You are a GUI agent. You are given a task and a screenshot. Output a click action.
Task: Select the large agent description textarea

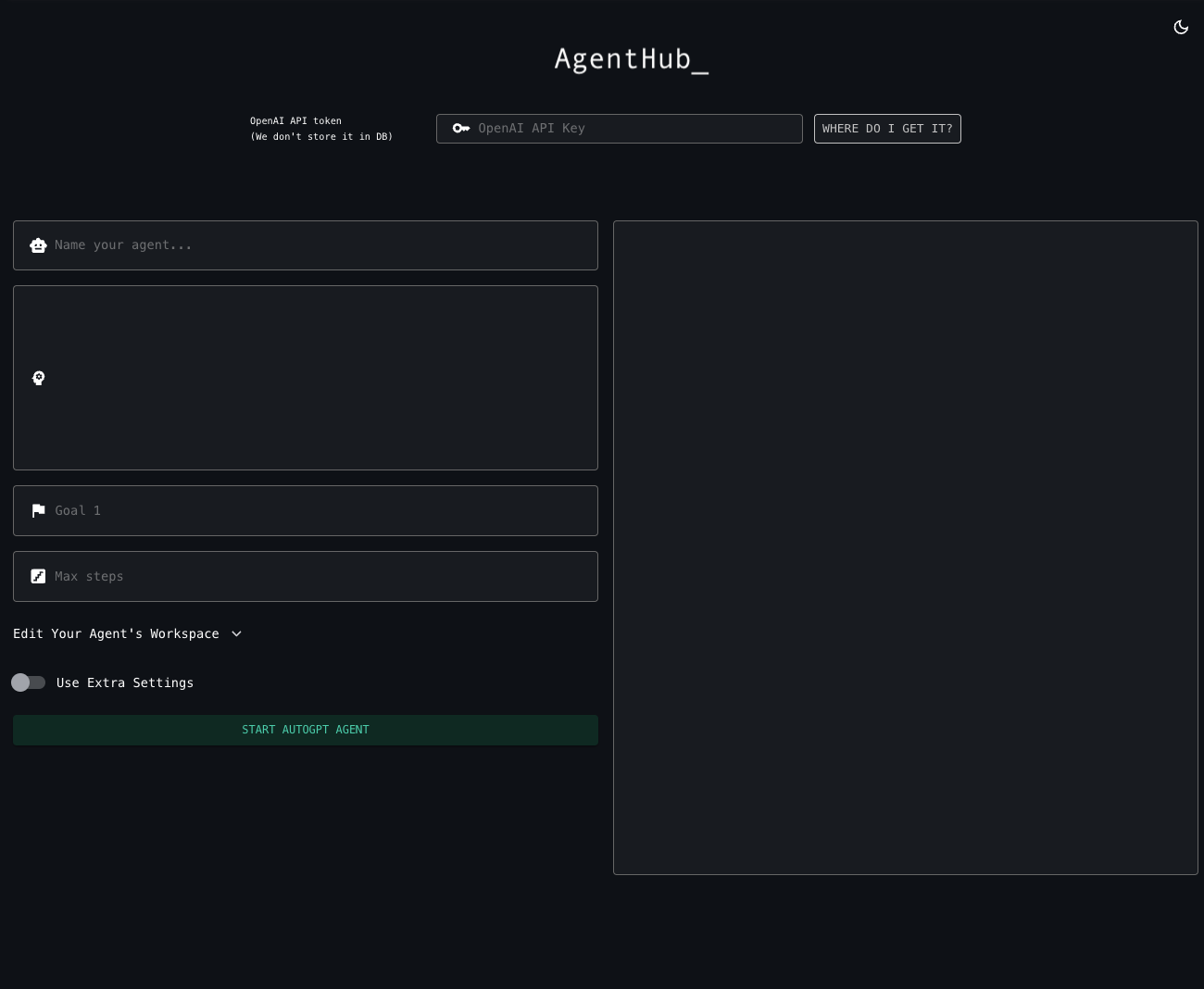tap(306, 378)
